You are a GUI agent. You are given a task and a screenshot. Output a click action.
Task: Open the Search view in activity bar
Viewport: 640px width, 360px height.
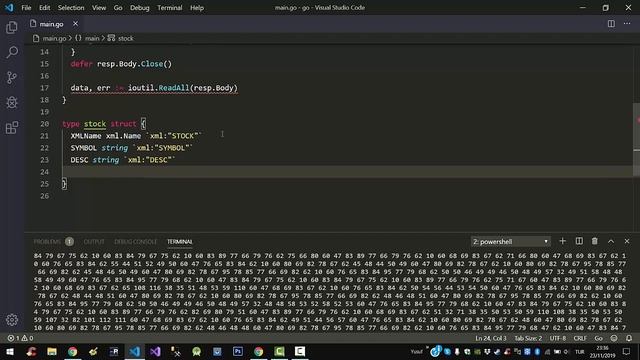tap(12, 52)
